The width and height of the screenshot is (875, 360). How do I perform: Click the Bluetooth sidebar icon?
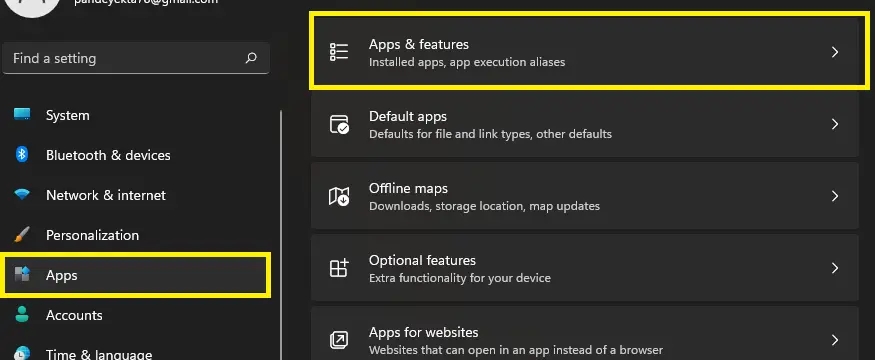[22, 155]
